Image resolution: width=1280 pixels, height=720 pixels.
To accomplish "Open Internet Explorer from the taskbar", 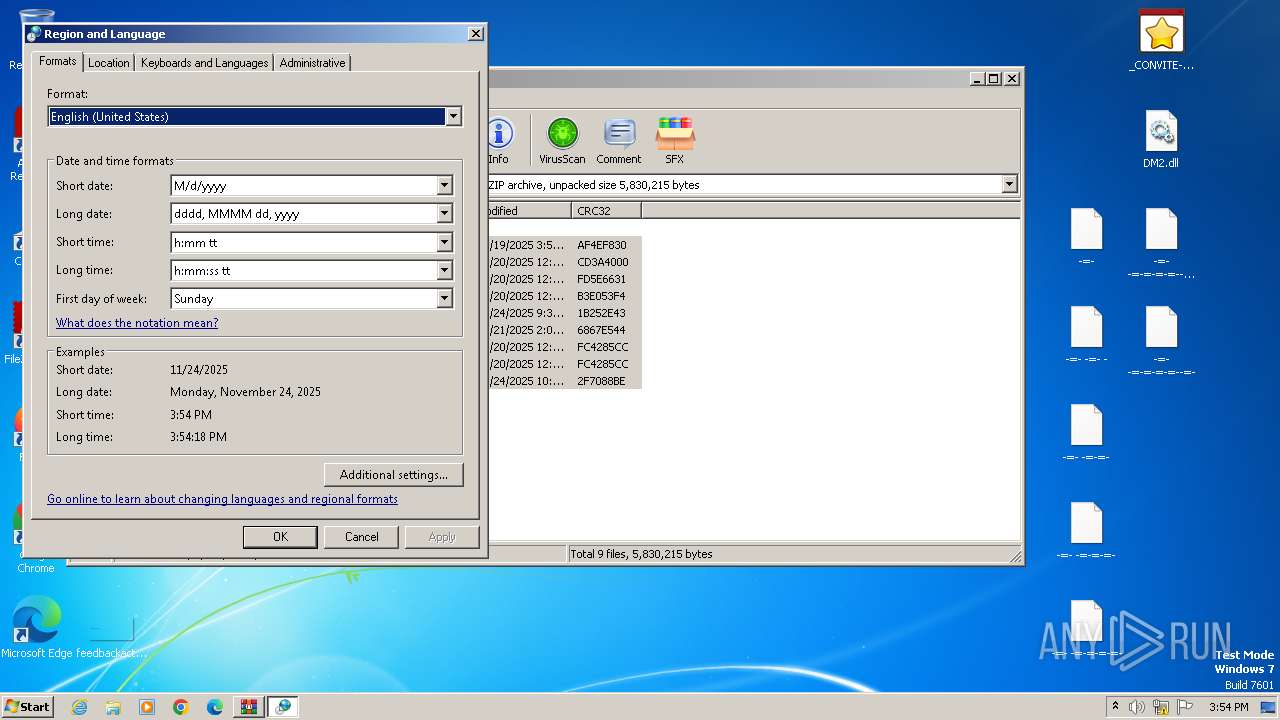I will tap(80, 707).
